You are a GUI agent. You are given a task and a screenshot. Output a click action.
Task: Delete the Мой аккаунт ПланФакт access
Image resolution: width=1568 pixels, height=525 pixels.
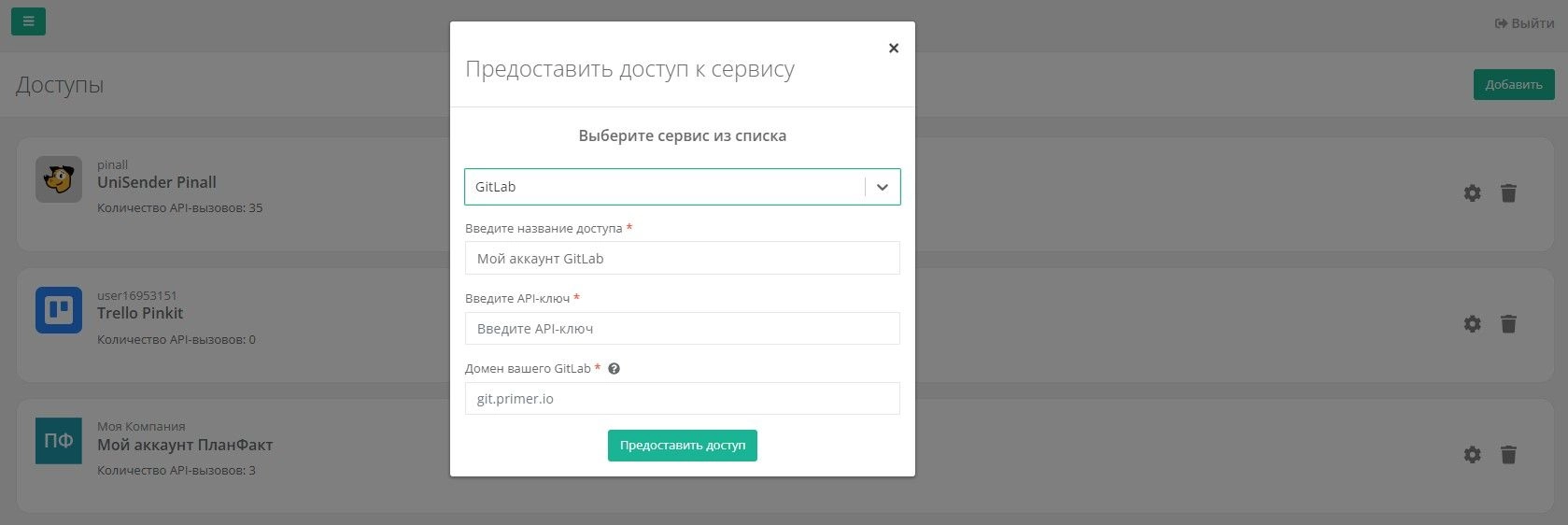coord(1508,455)
